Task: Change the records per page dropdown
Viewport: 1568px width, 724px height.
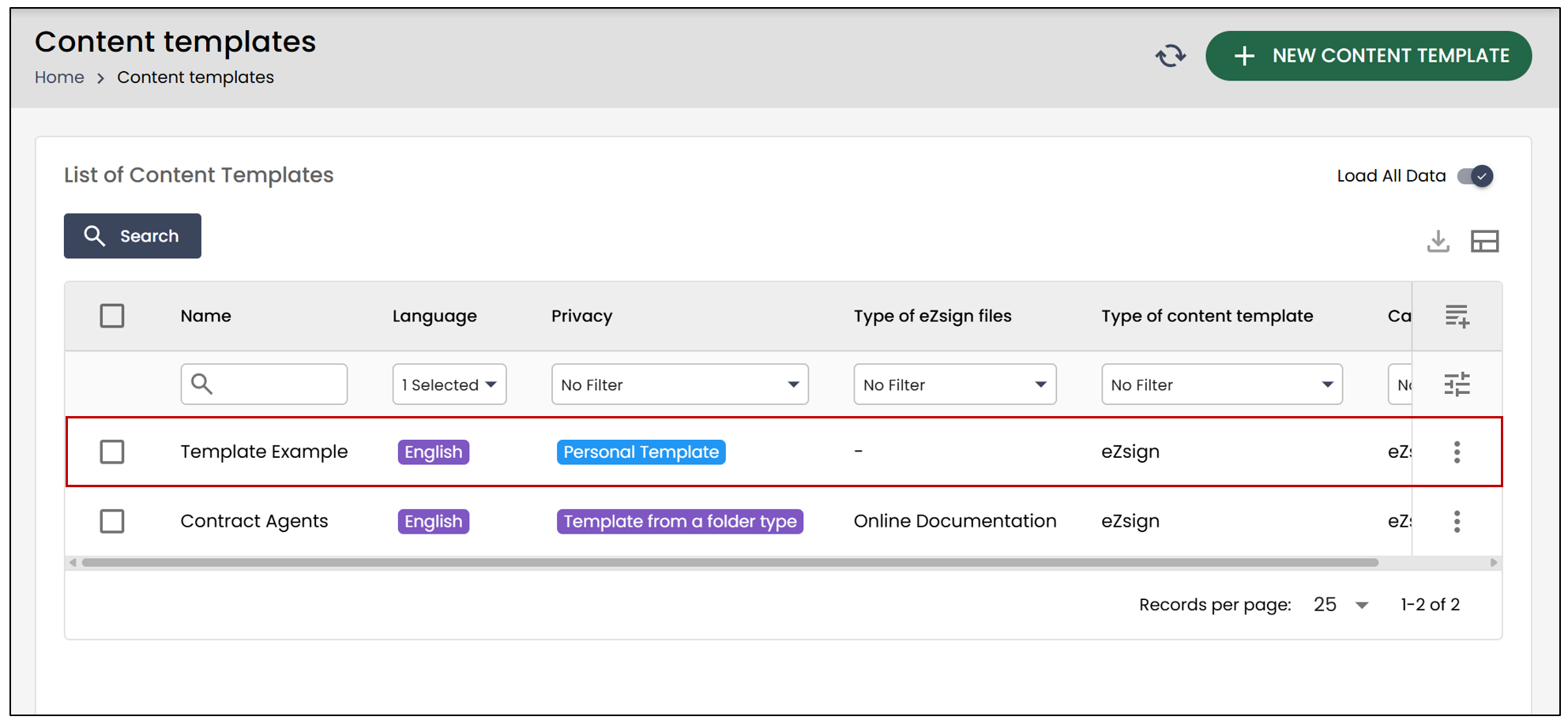Action: coord(1341,605)
